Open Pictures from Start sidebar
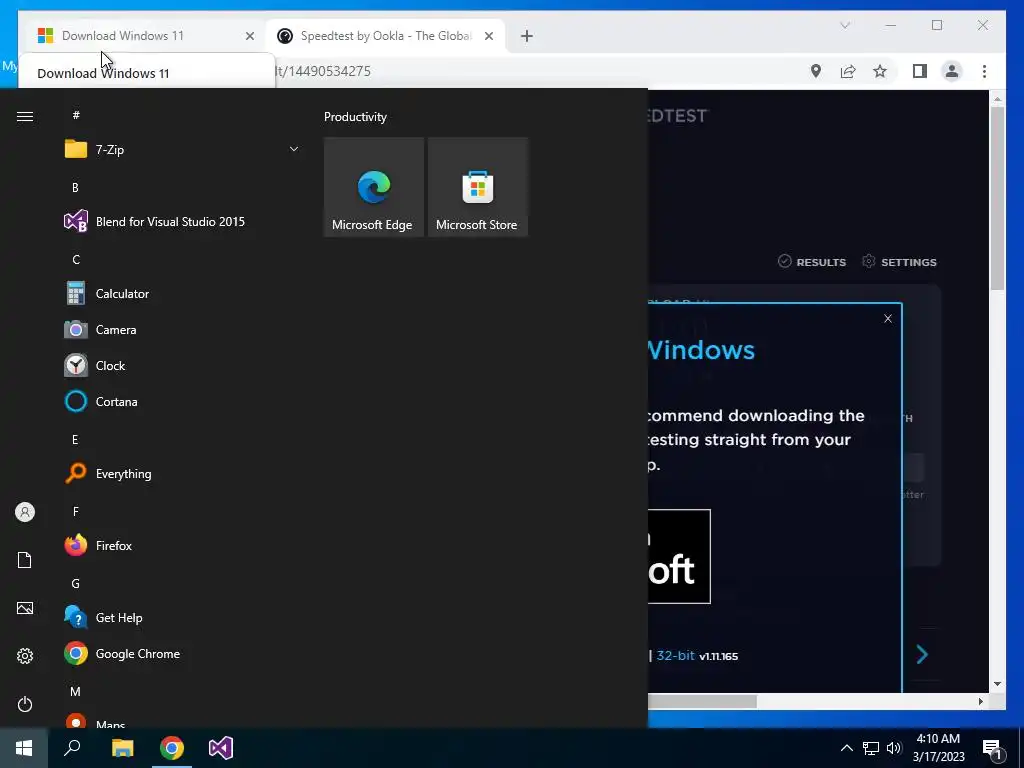The image size is (1024, 768). pyautogui.click(x=25, y=608)
